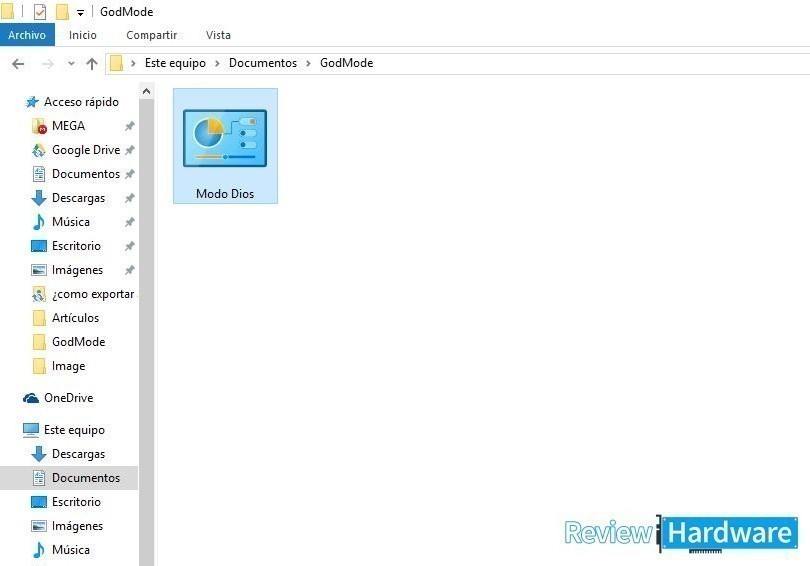
Task: Switch to the Inicio ribbon tab
Action: click(x=83, y=35)
